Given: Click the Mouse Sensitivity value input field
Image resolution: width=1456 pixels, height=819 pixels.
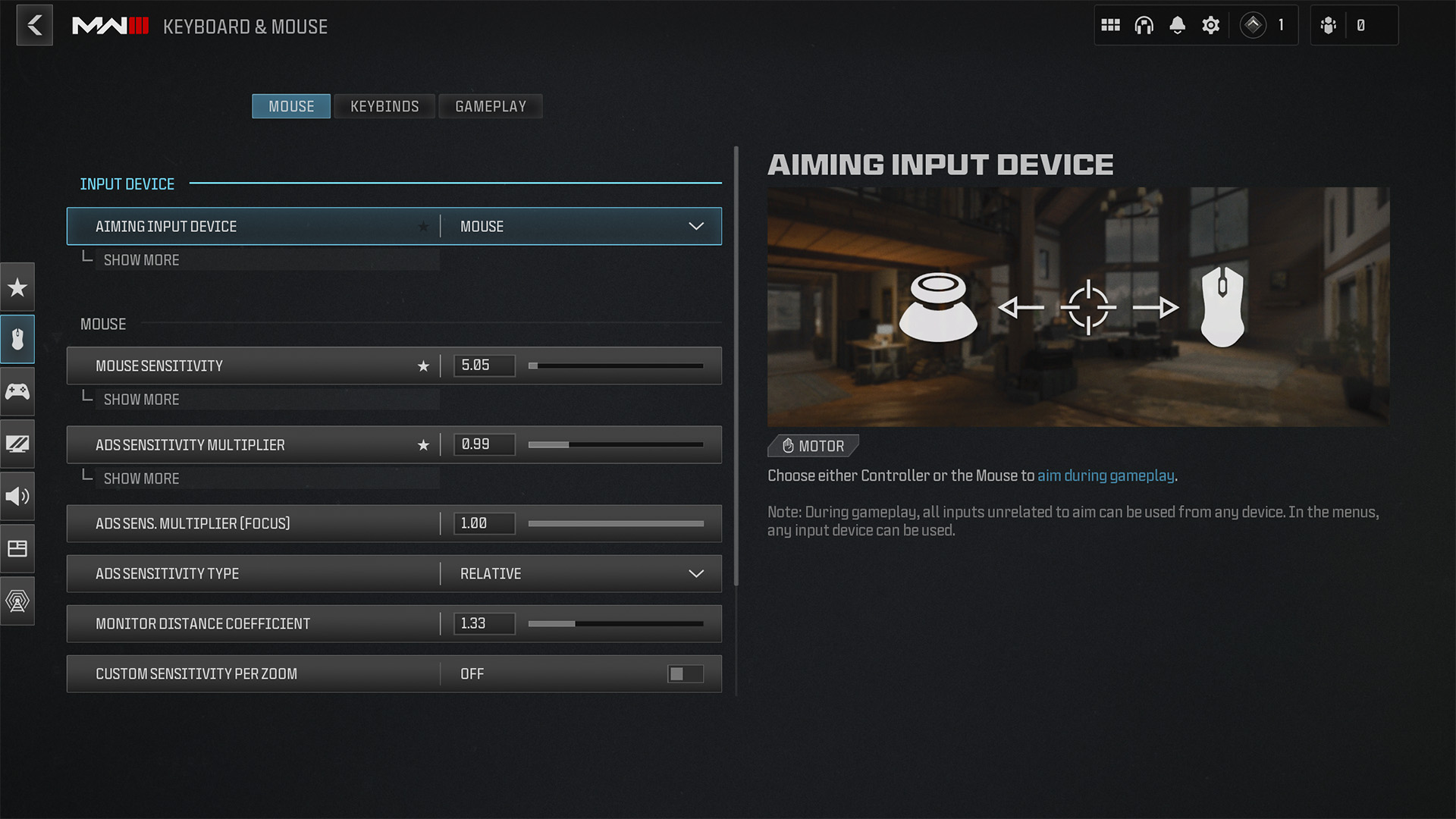Looking at the screenshot, I should pyautogui.click(x=482, y=365).
